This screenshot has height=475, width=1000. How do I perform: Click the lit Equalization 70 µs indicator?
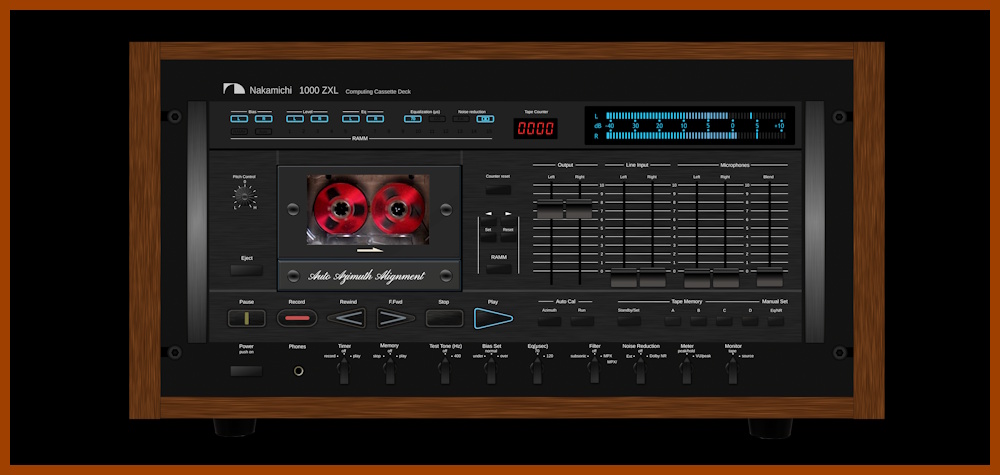coord(413,119)
